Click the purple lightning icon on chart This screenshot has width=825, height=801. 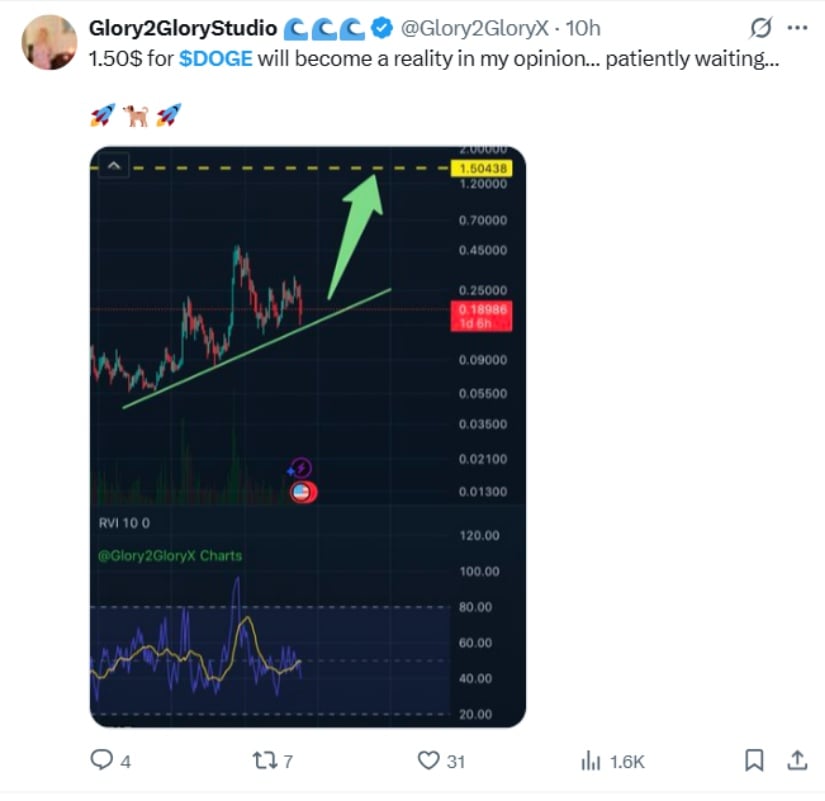(x=302, y=467)
